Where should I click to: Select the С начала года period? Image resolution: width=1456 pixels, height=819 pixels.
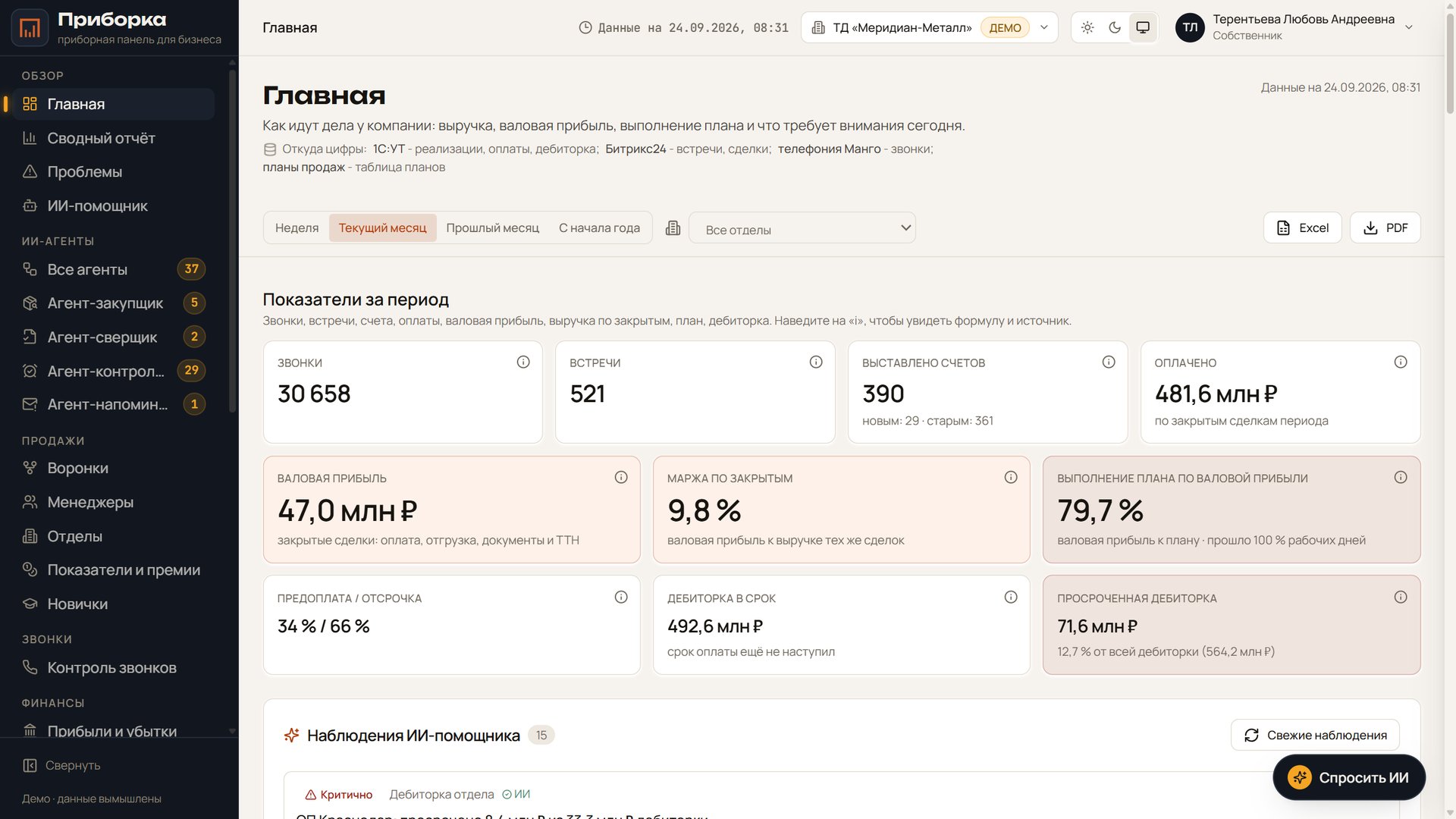point(599,228)
